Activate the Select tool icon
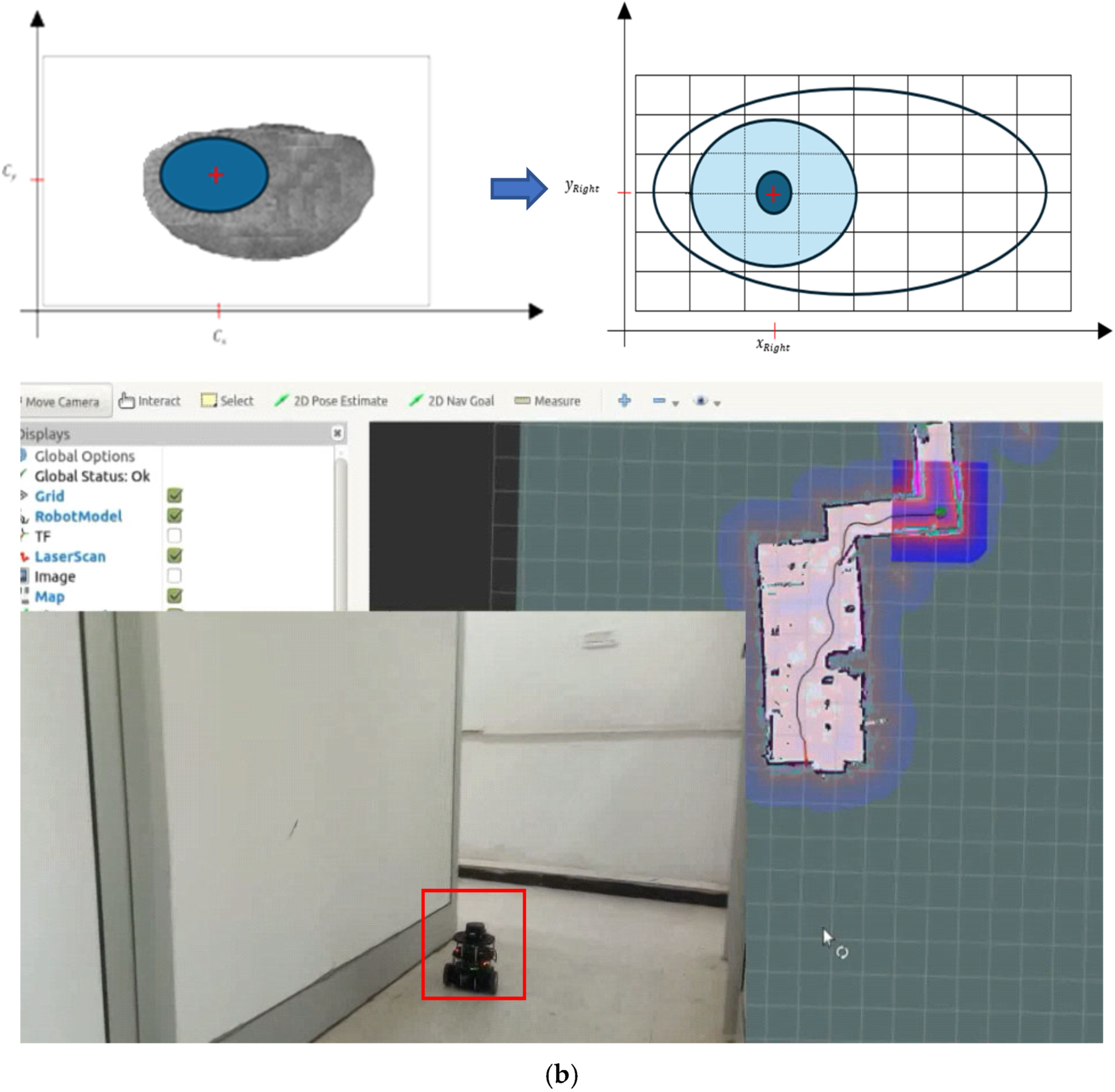The image size is (1115, 1092). [x=227, y=401]
